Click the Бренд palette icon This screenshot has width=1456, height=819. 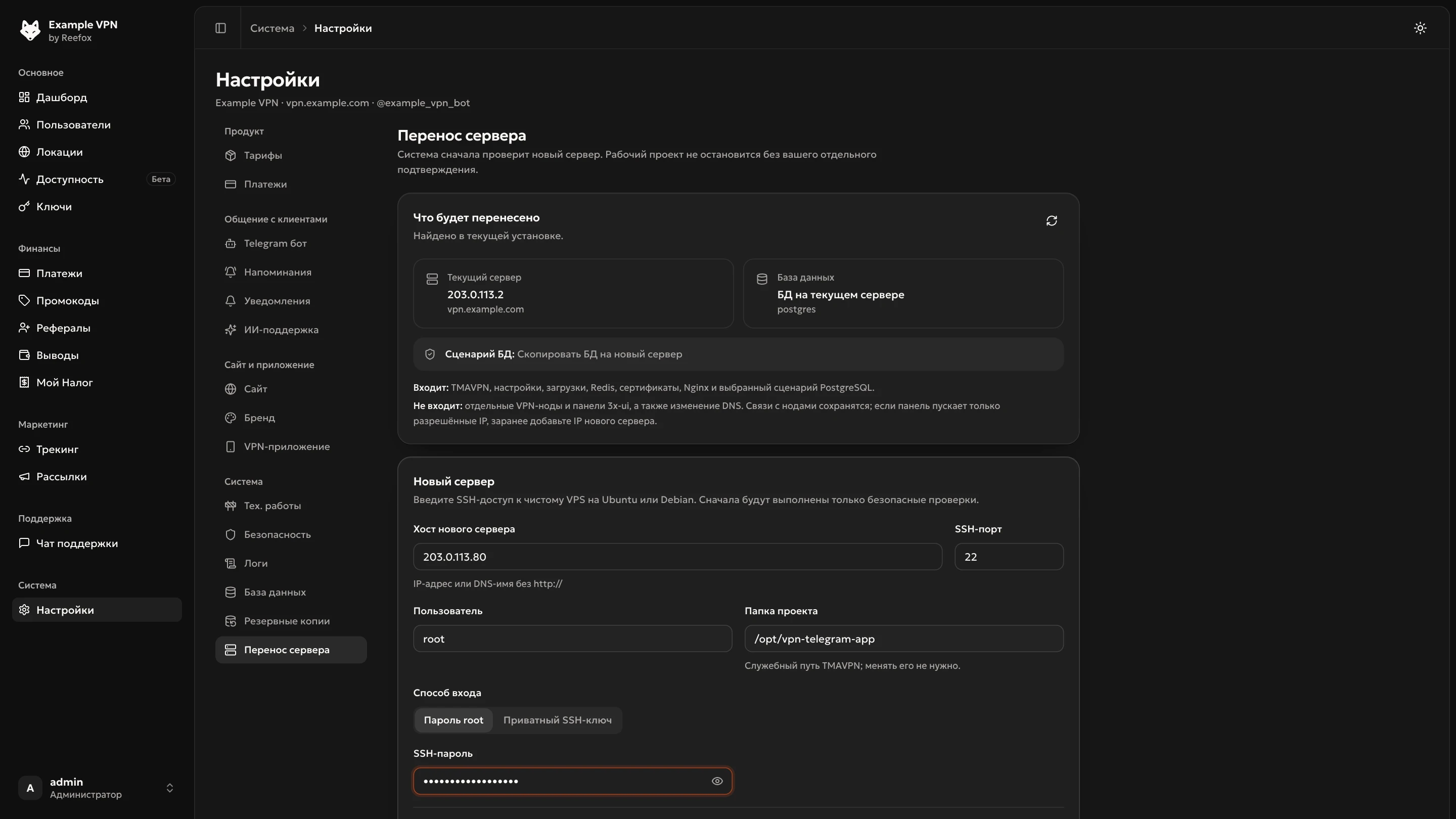(230, 418)
